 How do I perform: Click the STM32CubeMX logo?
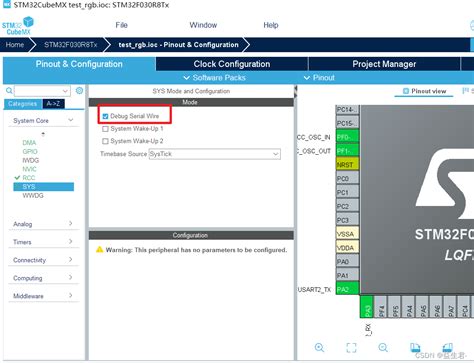coord(18,26)
